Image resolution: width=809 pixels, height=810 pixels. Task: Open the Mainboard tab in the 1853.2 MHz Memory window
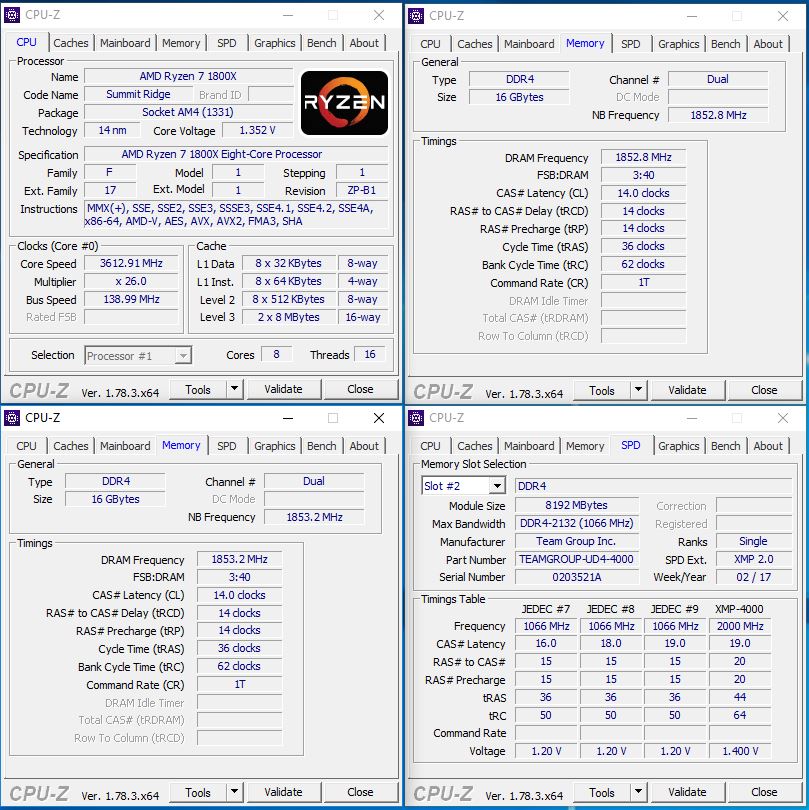click(x=125, y=446)
